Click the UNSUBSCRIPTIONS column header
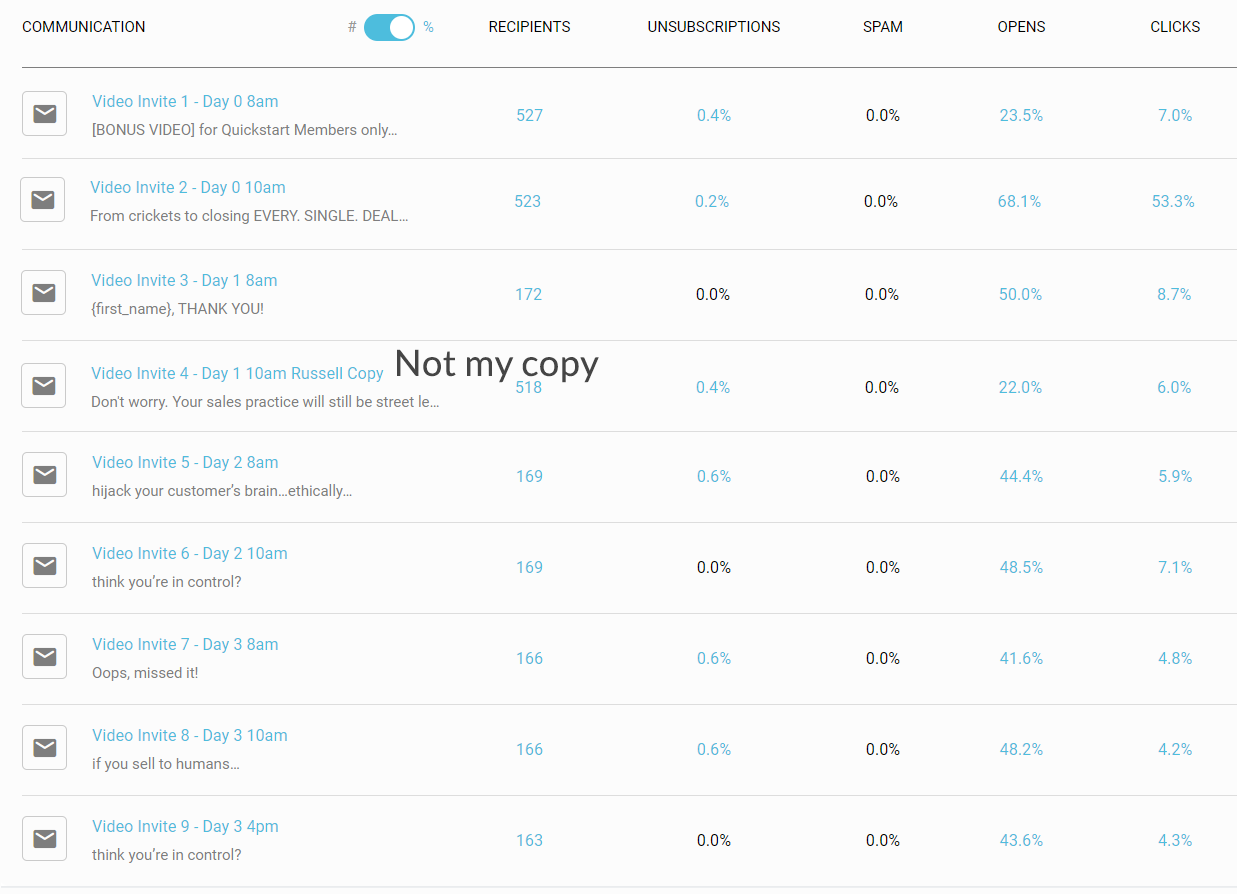1237x894 pixels. pyautogui.click(x=713, y=27)
